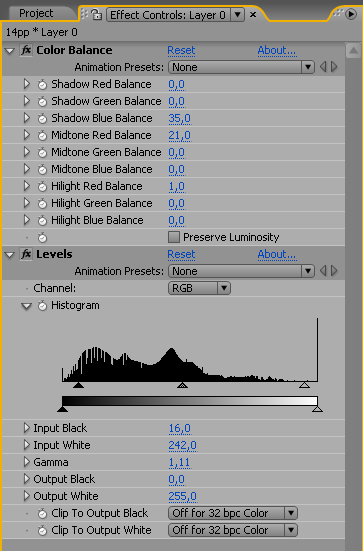Click output white triangle under gradient
This screenshot has height=551, width=363.
[x=317, y=409]
